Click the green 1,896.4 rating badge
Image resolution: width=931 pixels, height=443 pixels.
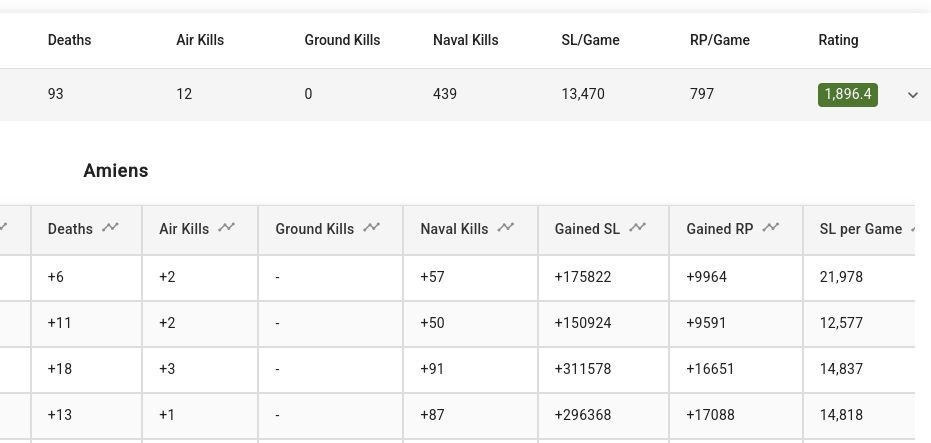[x=847, y=95]
